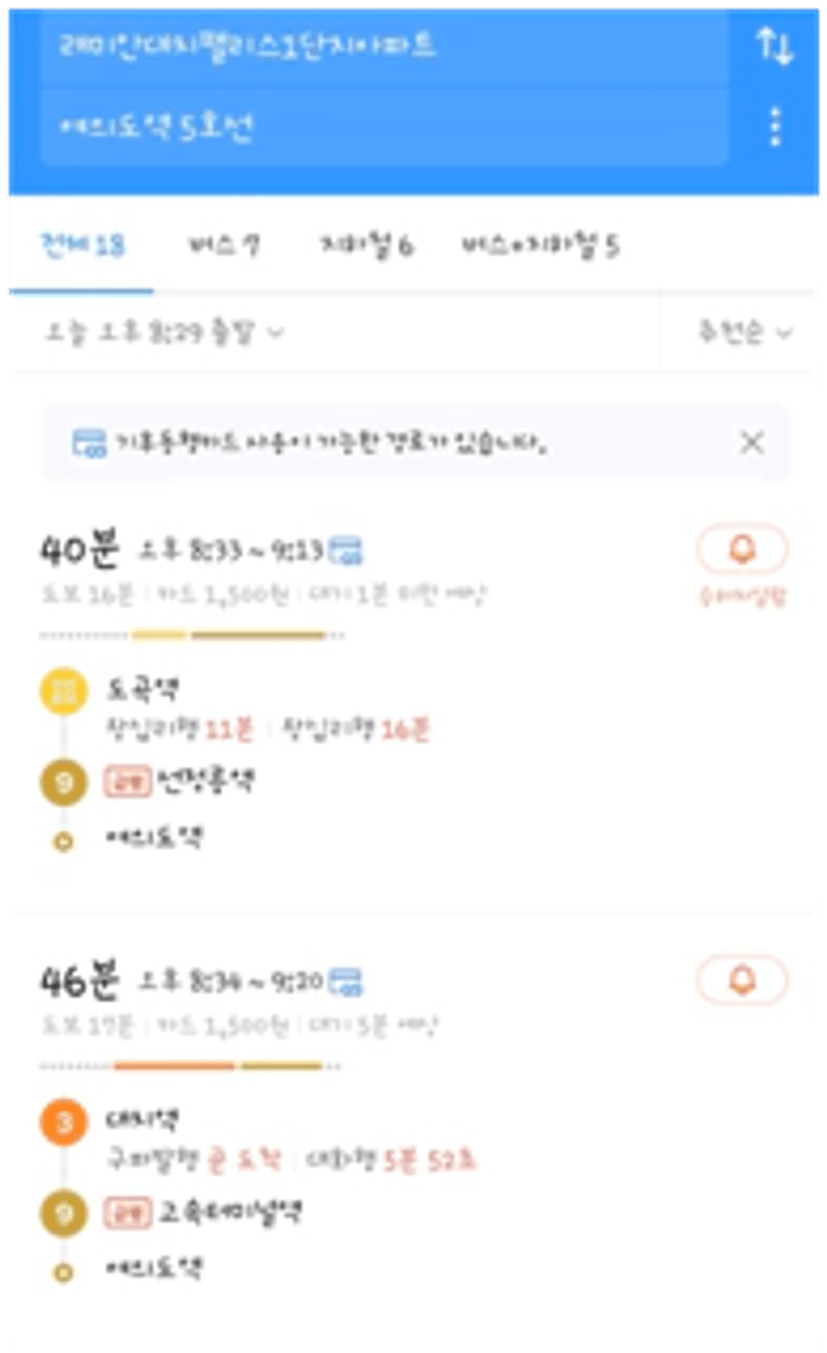This screenshot has width=827, height=1353.
Task: Enable the alarm bell for the 46분 route
Action: pyautogui.click(x=742, y=980)
